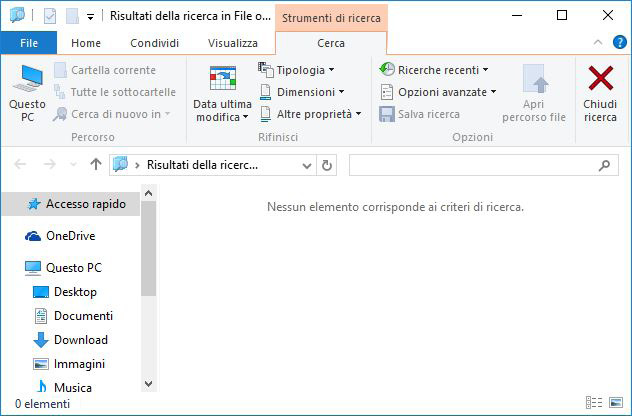Open the File menu tab
Viewport: 632px width, 416px height.
(29, 43)
